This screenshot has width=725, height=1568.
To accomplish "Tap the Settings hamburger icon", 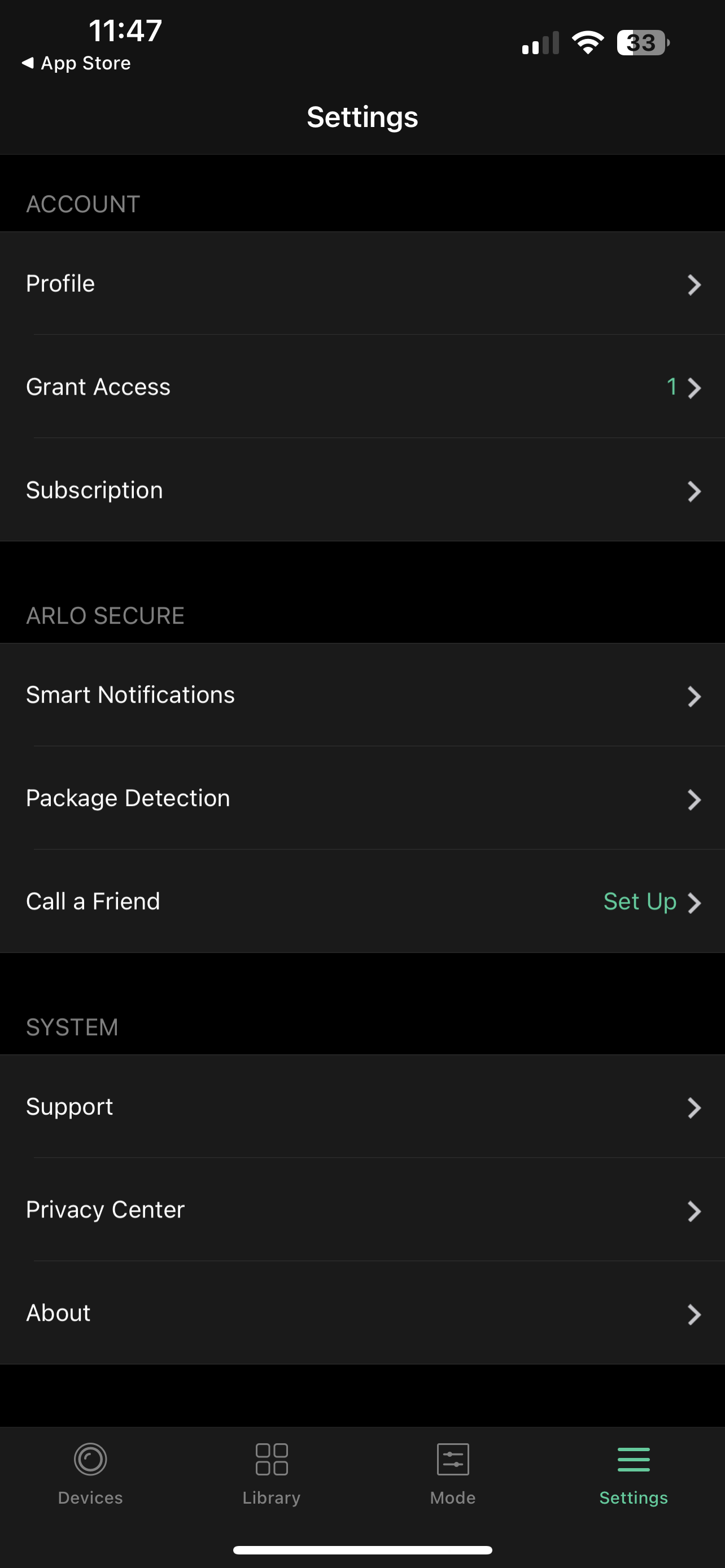I will pos(634,1459).
